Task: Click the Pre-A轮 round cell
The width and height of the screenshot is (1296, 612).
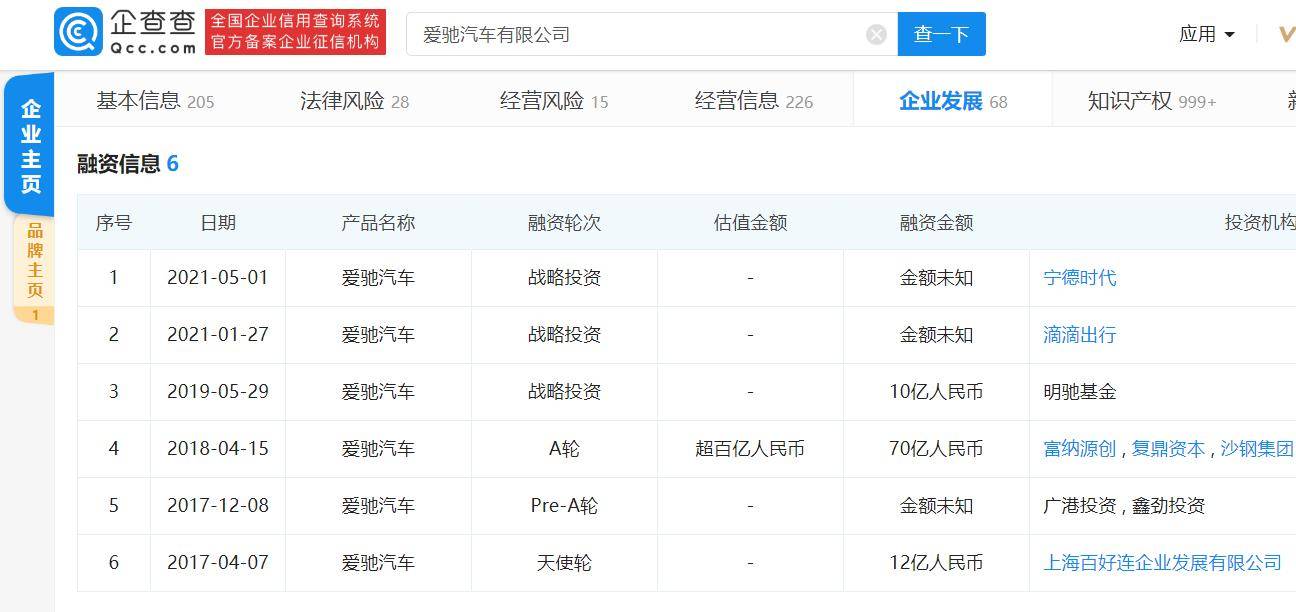Action: pyautogui.click(x=564, y=506)
